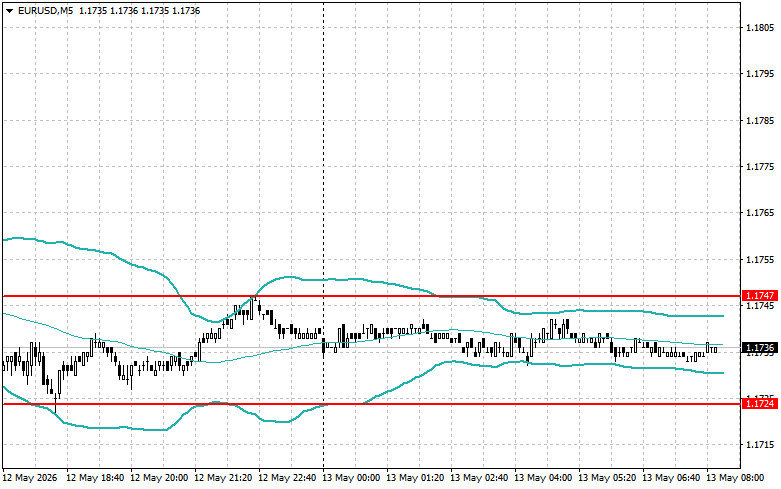Click the 13 May 04:00 time label
781x489 pixels.
(543, 478)
